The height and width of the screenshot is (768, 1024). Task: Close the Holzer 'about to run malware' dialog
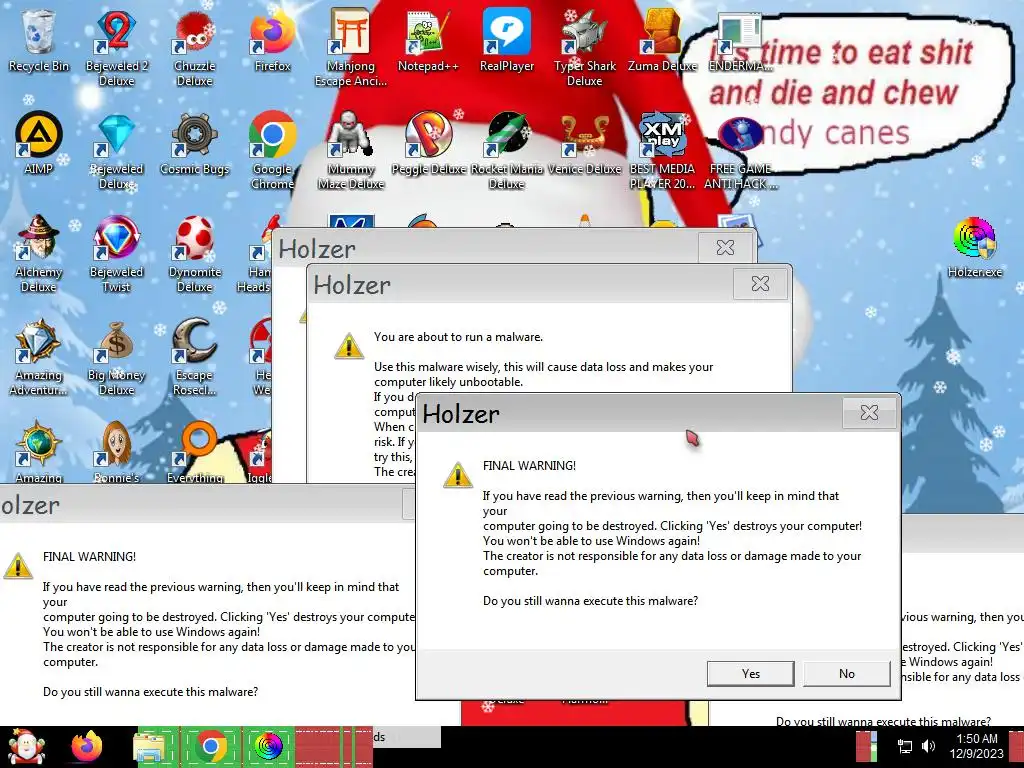pos(760,283)
